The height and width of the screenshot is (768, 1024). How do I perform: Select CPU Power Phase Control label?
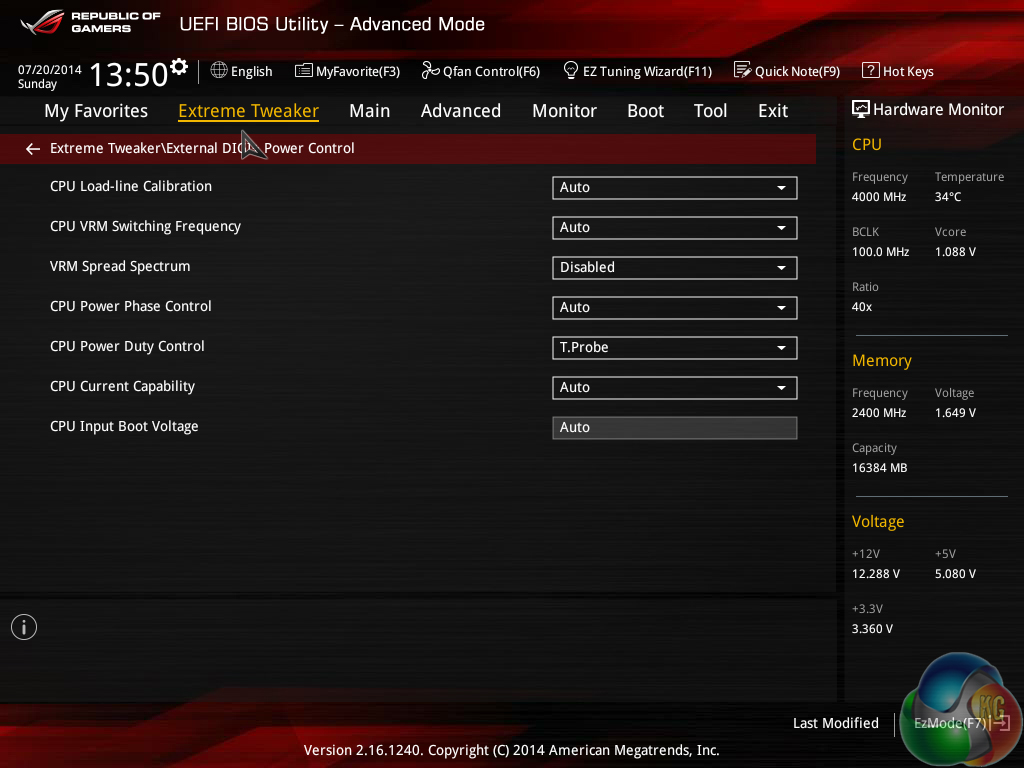131,306
